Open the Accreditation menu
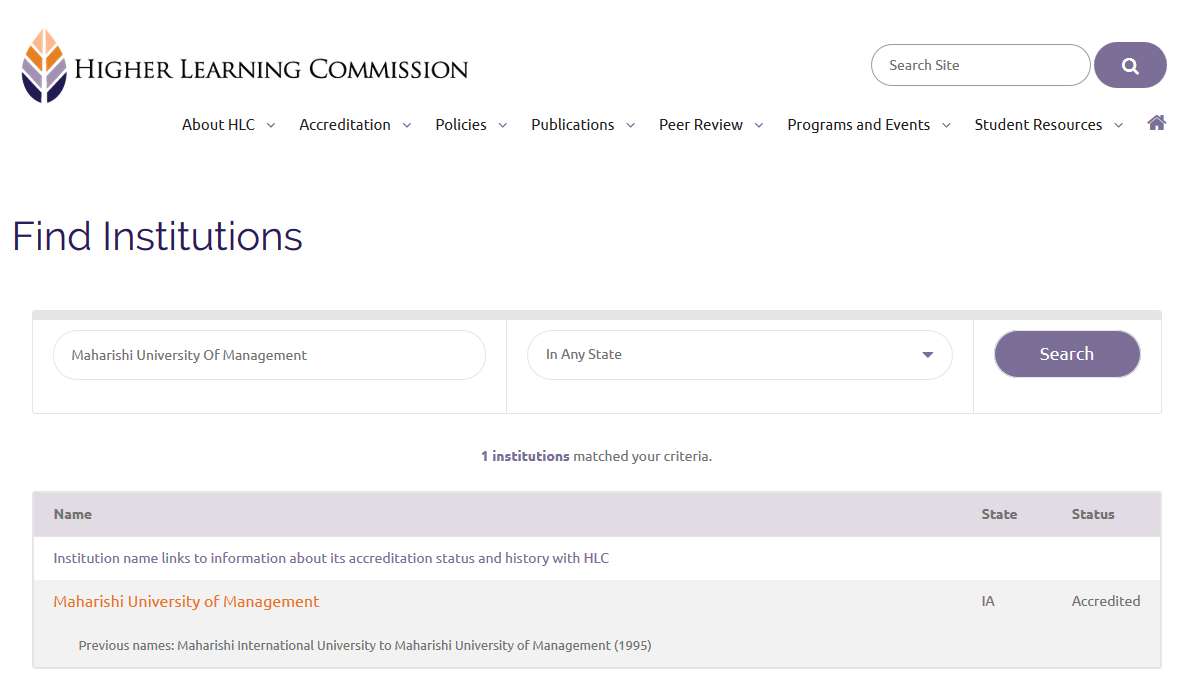The height and width of the screenshot is (696, 1184). 345,125
